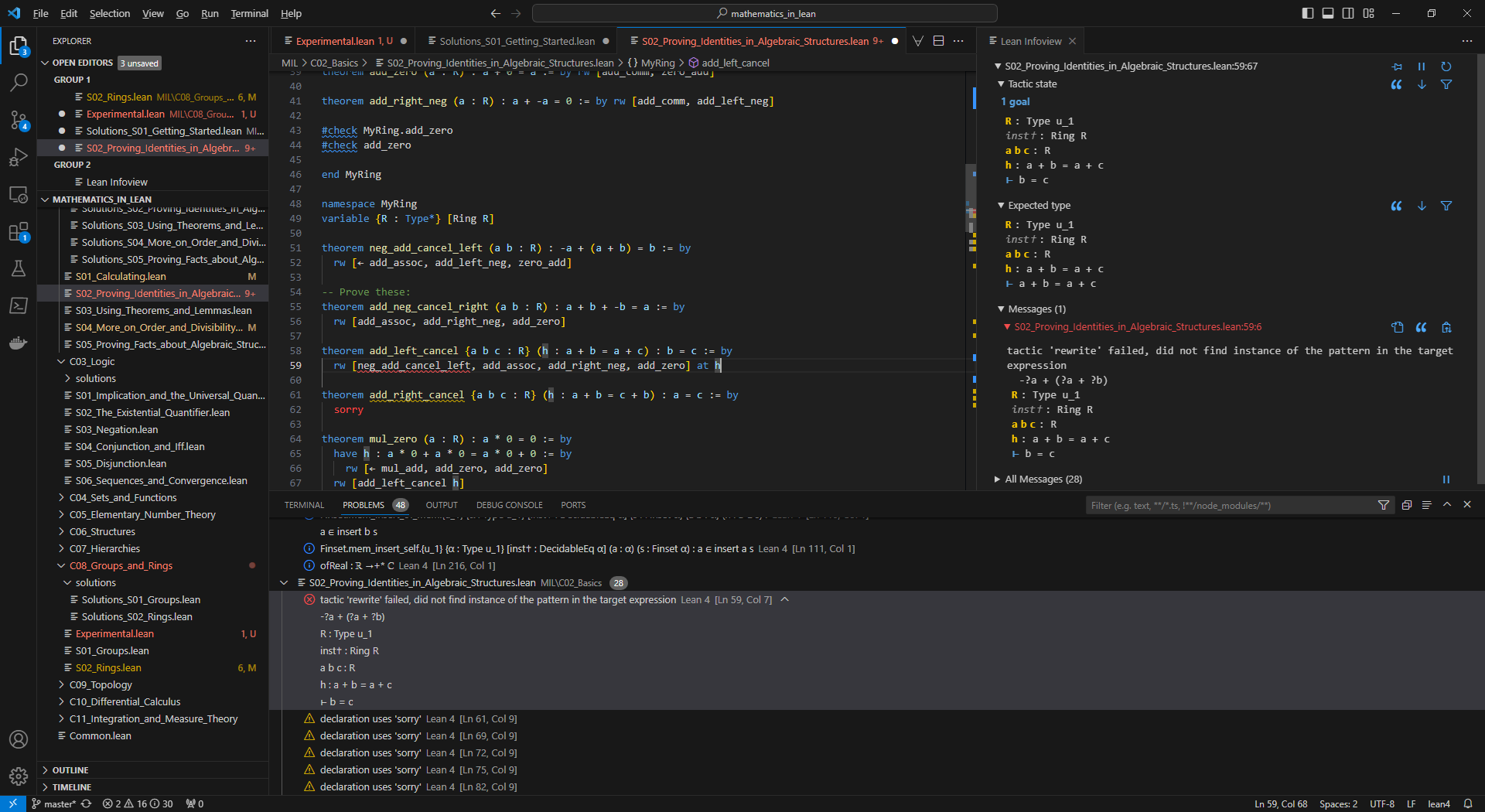Toggle notifications bell in status bar
Screen dimensions: 1485x812
tap(1468, 803)
